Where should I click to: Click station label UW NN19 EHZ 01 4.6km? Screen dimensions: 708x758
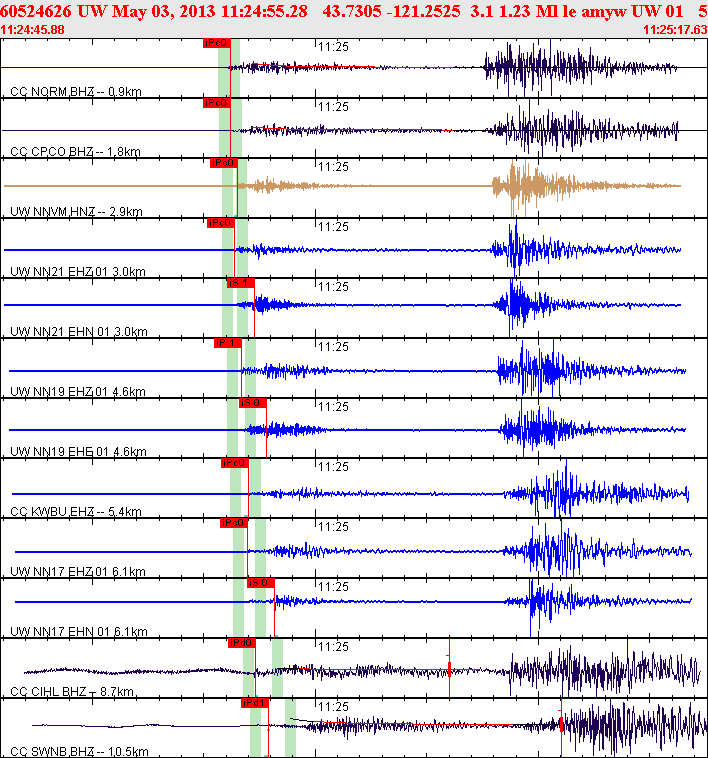click(x=78, y=391)
